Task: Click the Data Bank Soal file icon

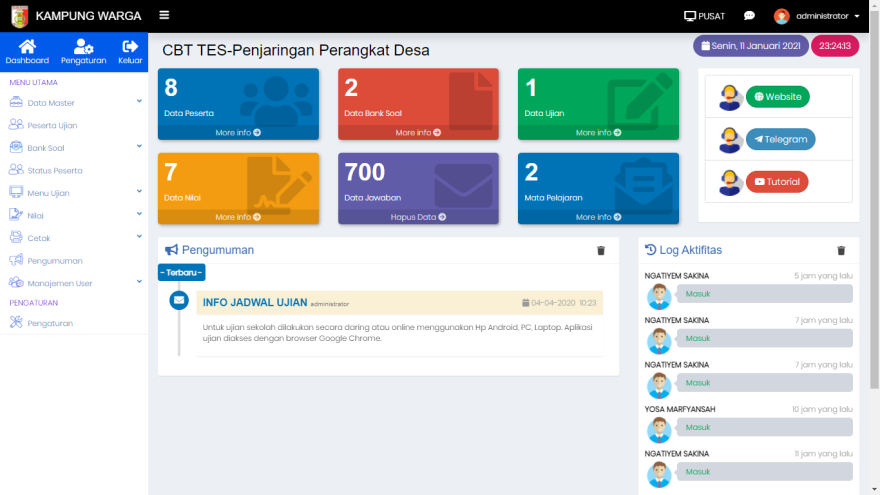Action: 470,101
